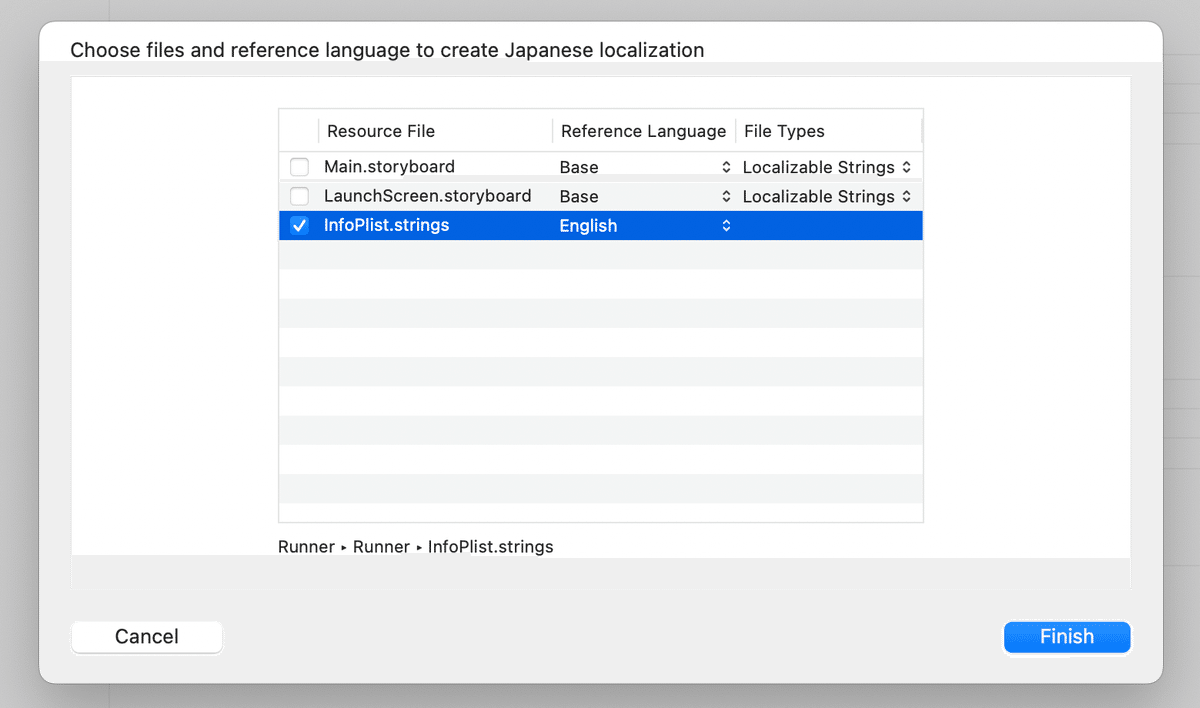The image size is (1200, 708).
Task: Click the Cancel button
Action: pos(147,637)
